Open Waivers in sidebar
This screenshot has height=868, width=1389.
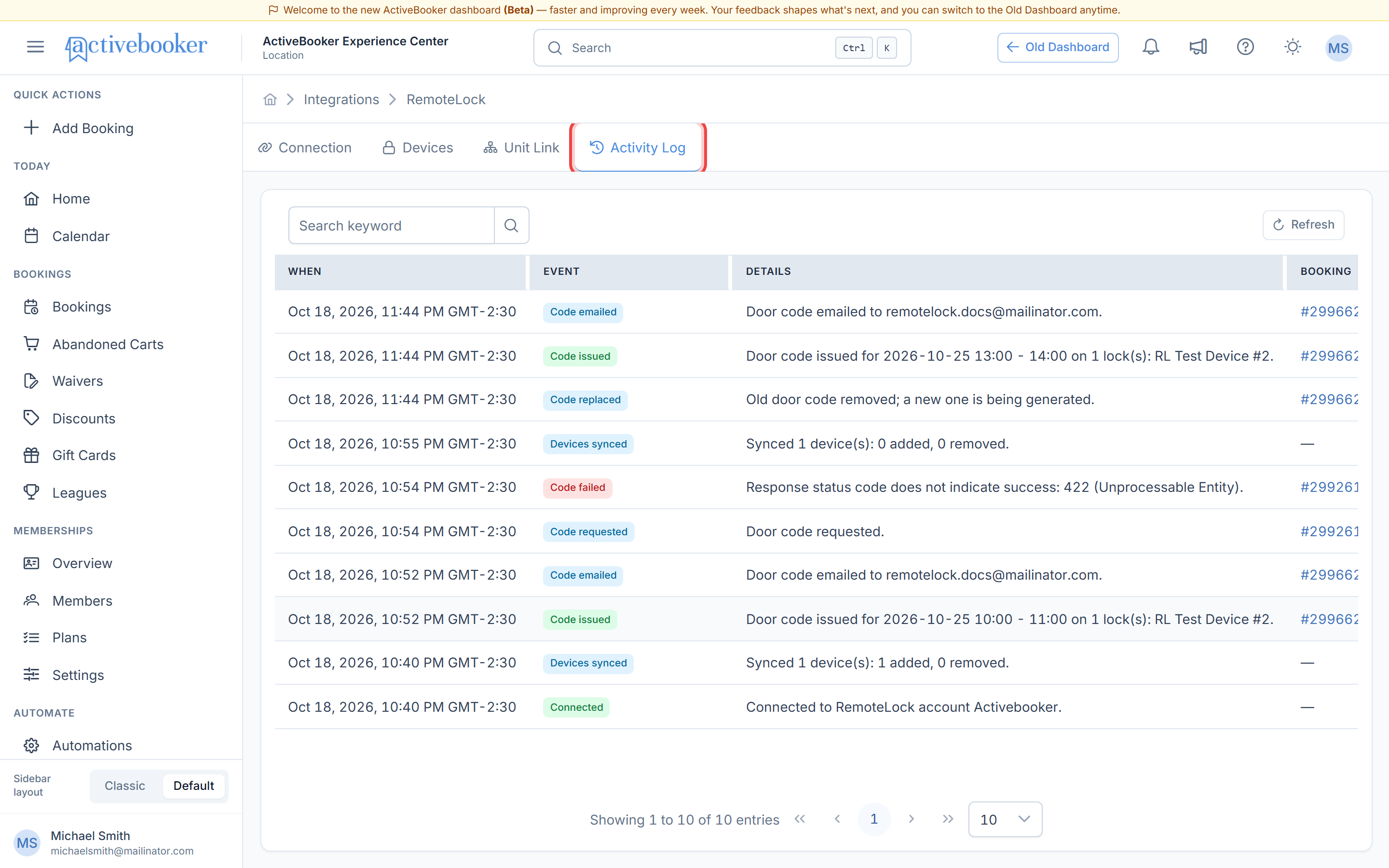(121, 380)
